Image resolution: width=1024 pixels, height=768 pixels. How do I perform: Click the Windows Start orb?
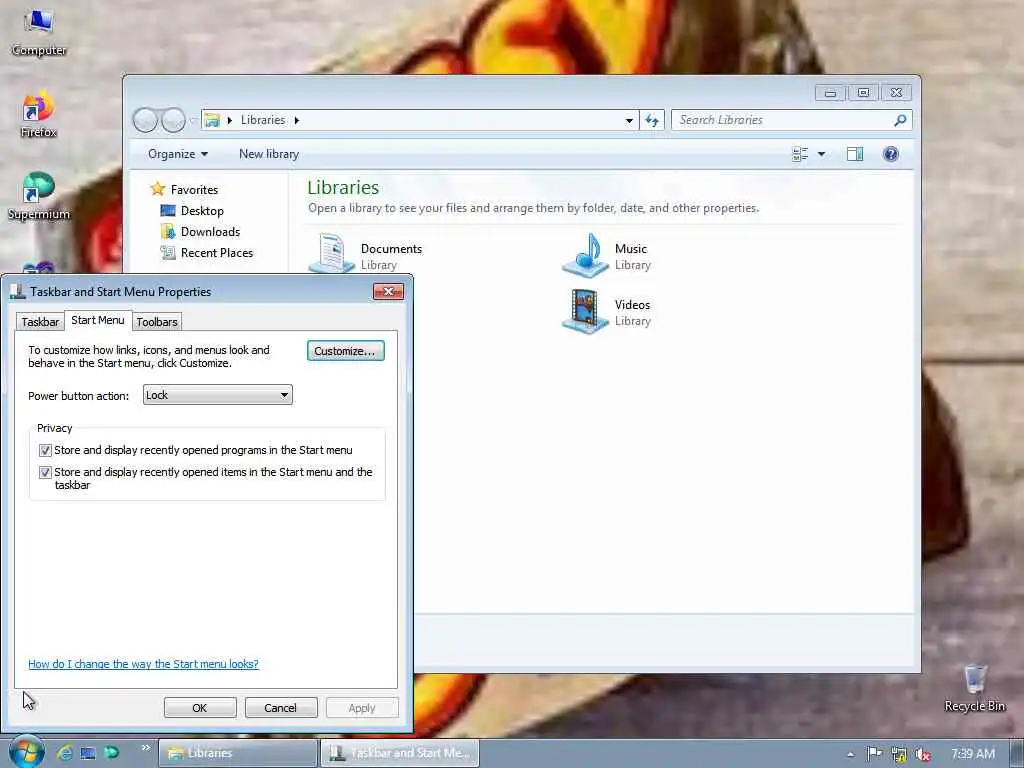(26, 752)
